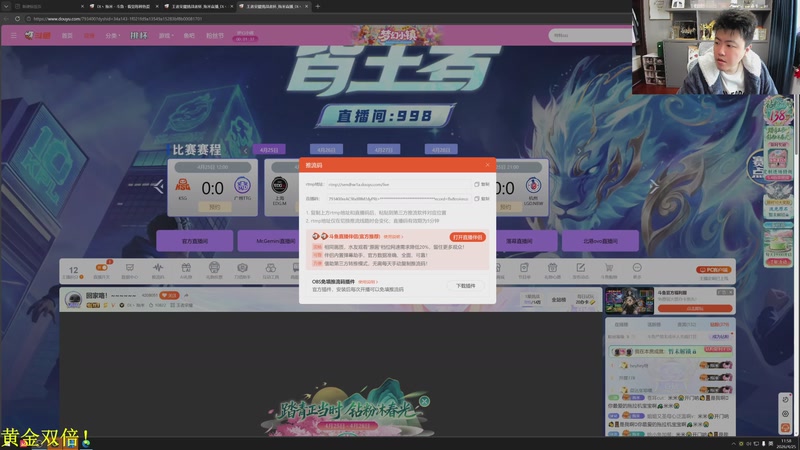Click the orange floating support headset icon
This screenshot has width=800, height=450.
(785, 428)
